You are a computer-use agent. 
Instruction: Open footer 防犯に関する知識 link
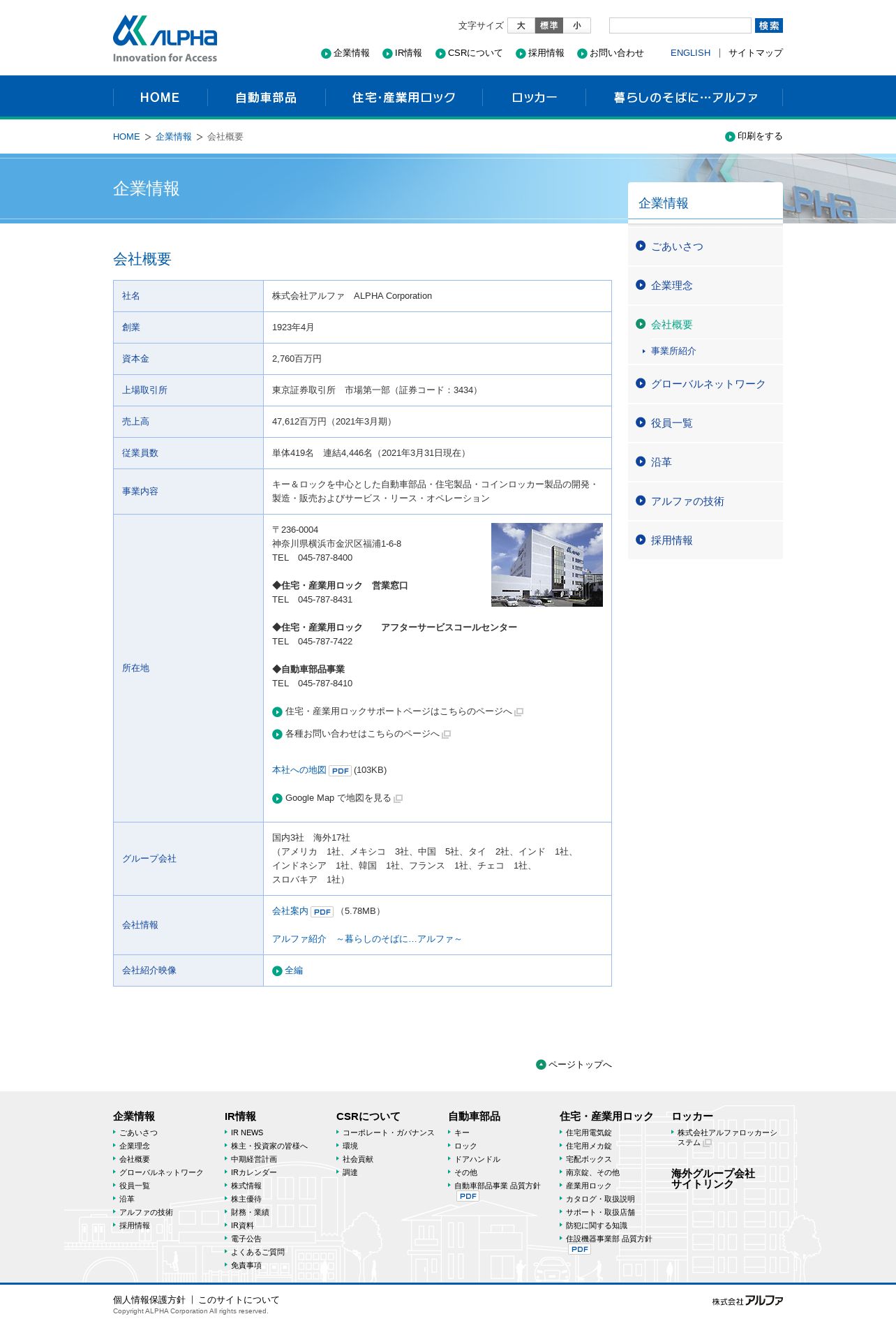click(597, 1225)
